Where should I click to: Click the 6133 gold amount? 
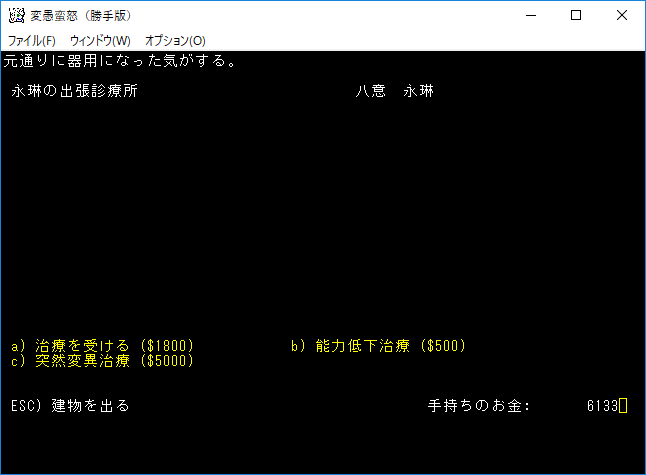point(602,406)
